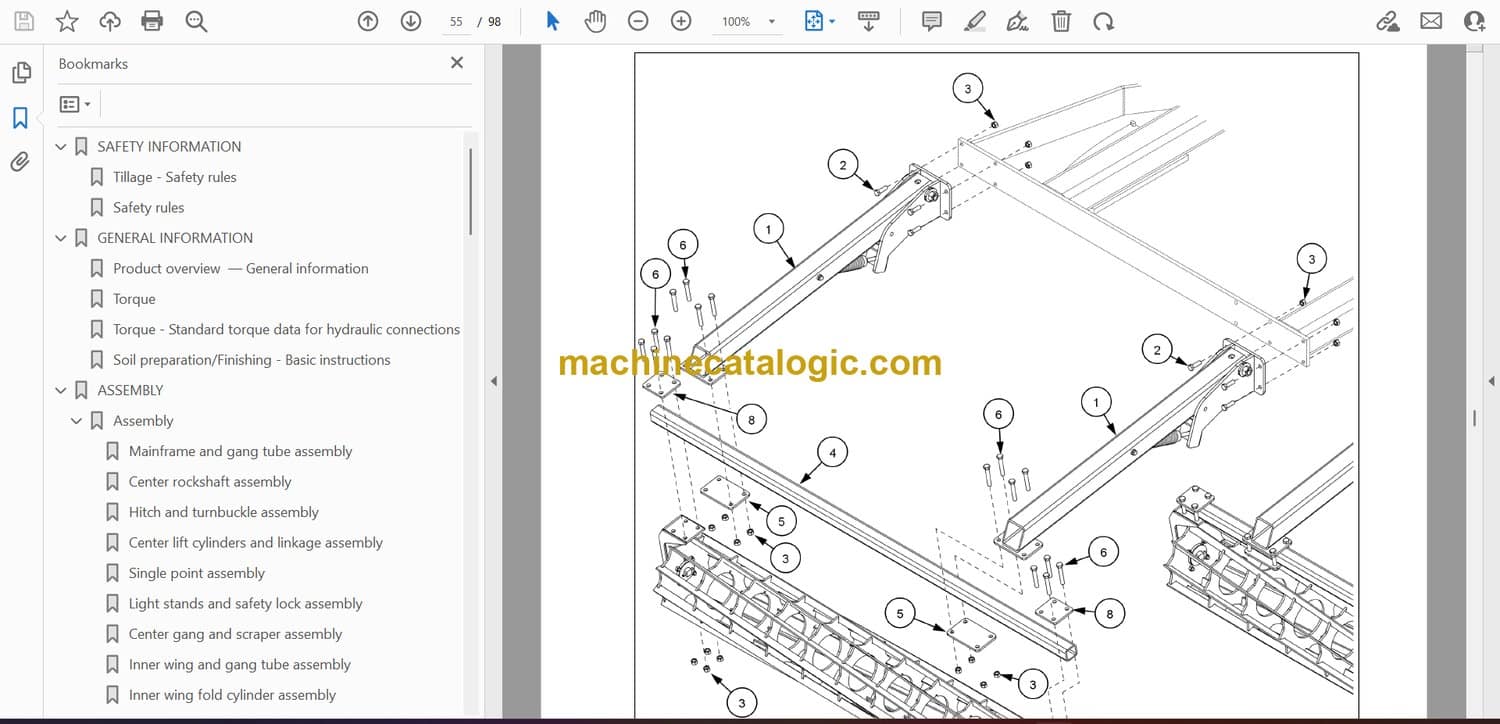Click the print file icon

(x=152, y=21)
